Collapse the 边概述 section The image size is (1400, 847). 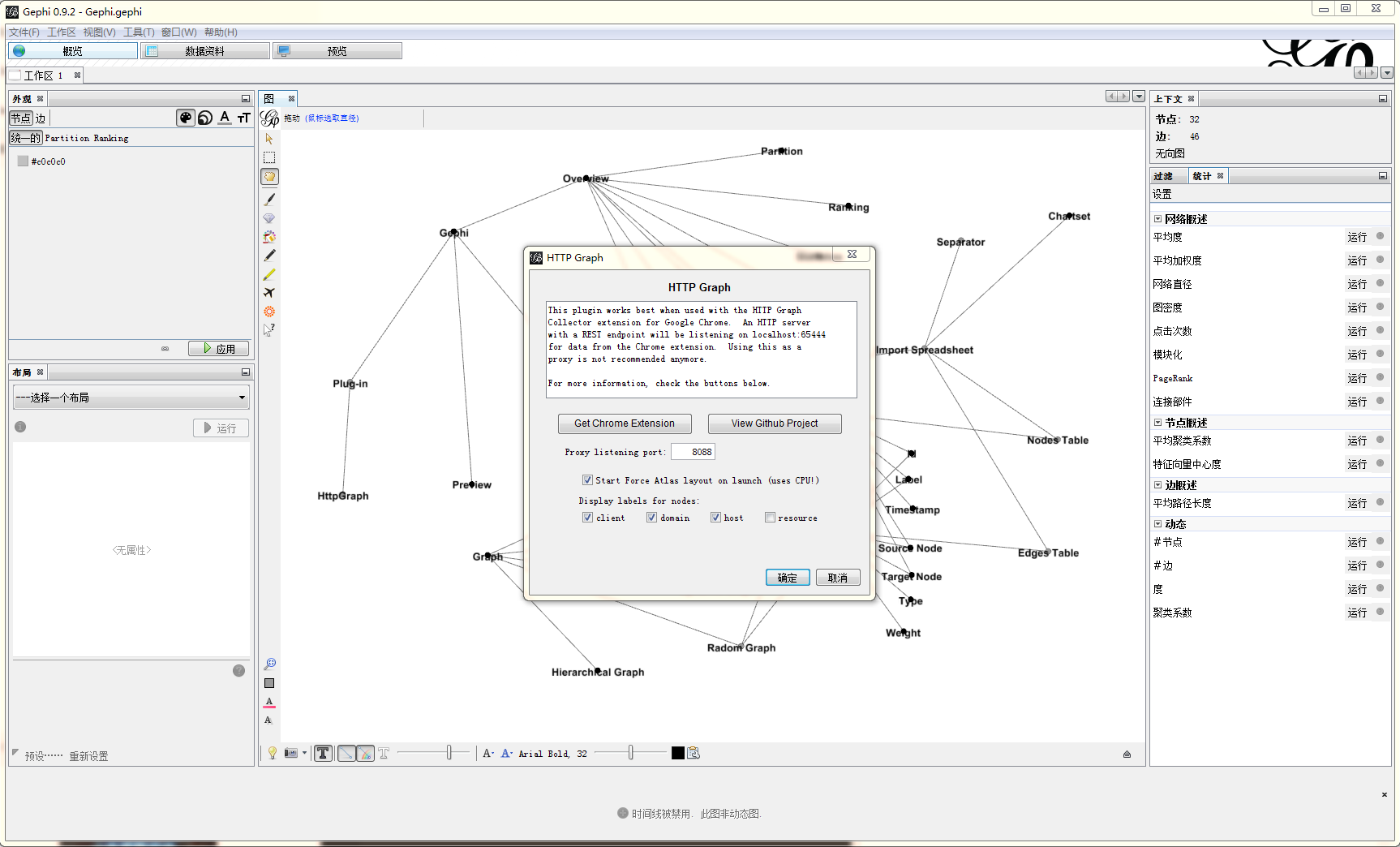1157,485
